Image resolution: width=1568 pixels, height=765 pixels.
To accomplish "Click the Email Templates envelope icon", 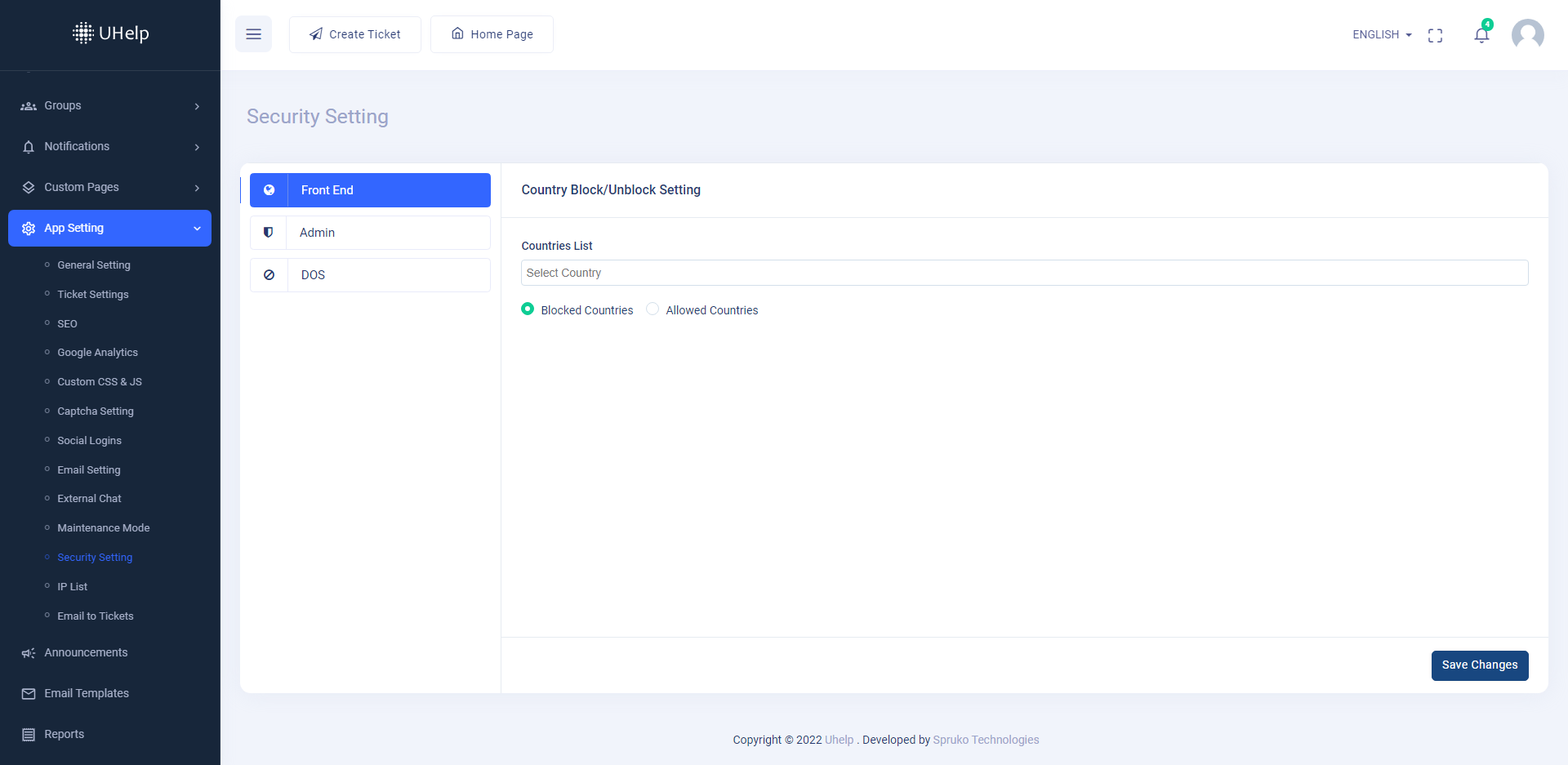I will coord(29,693).
